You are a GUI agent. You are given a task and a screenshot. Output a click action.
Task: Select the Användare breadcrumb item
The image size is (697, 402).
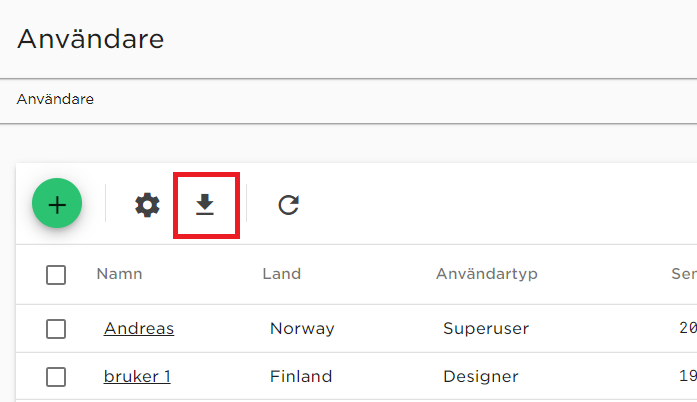pos(55,99)
